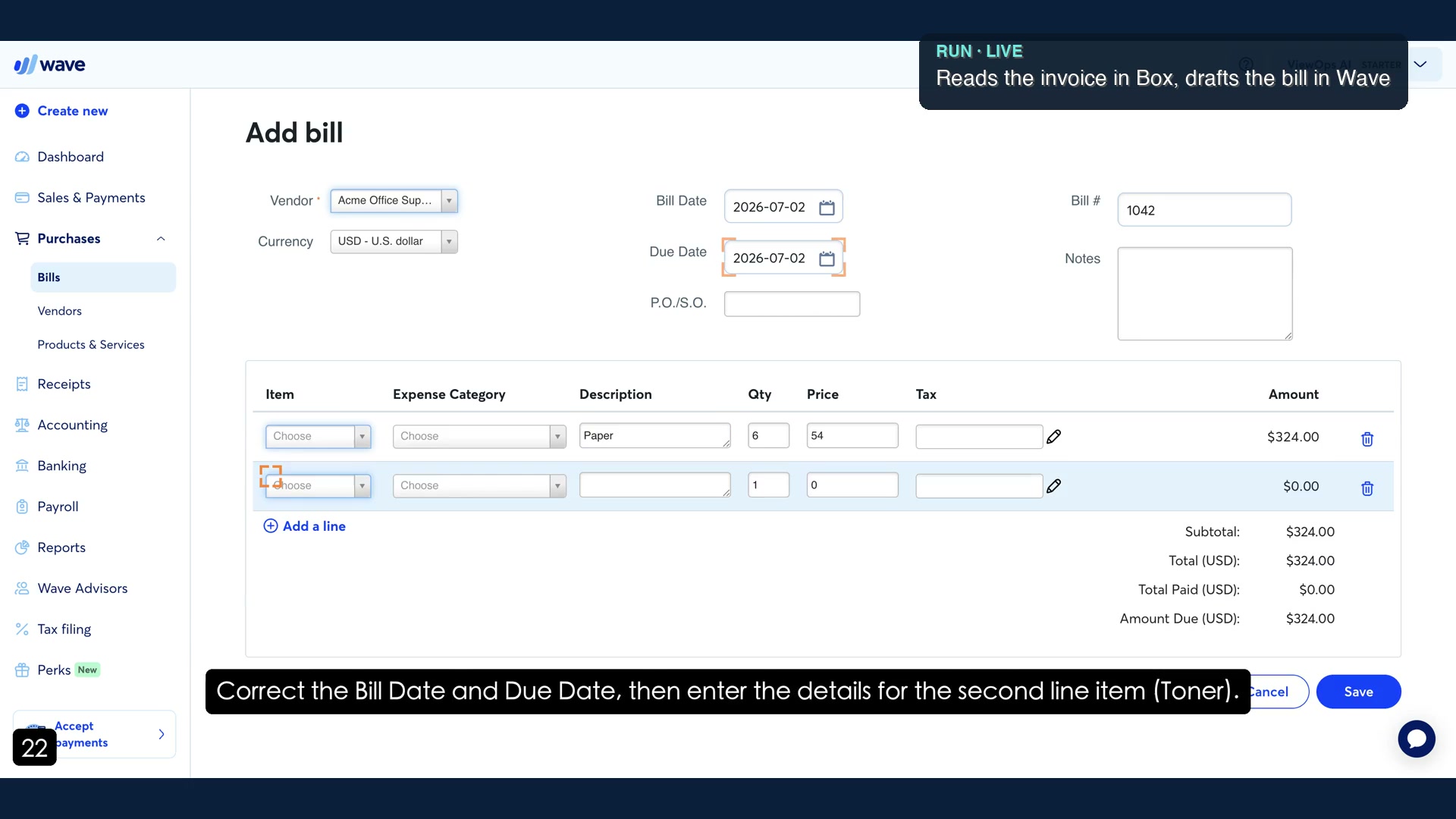
Task: Open the Expense Category dropdown on Paper row
Action: [479, 437]
